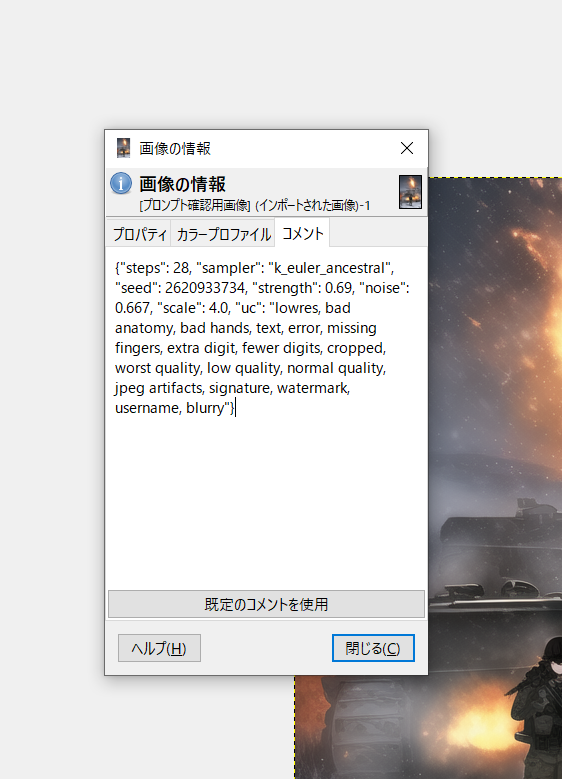Click the word blurry in comment text
Viewport: 562px width, 779px height.
pos(205,408)
